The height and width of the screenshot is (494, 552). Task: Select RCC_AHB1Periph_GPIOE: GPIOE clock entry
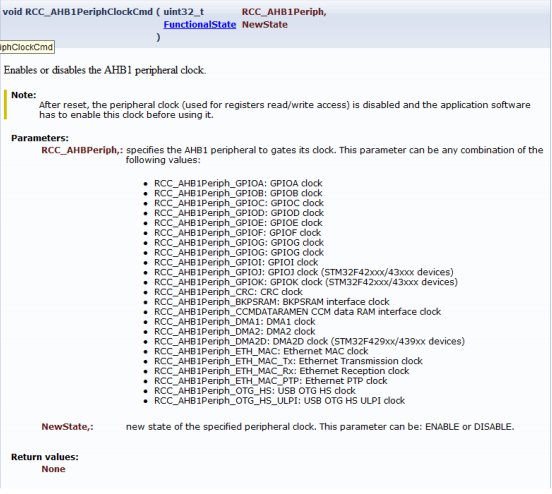238,223
